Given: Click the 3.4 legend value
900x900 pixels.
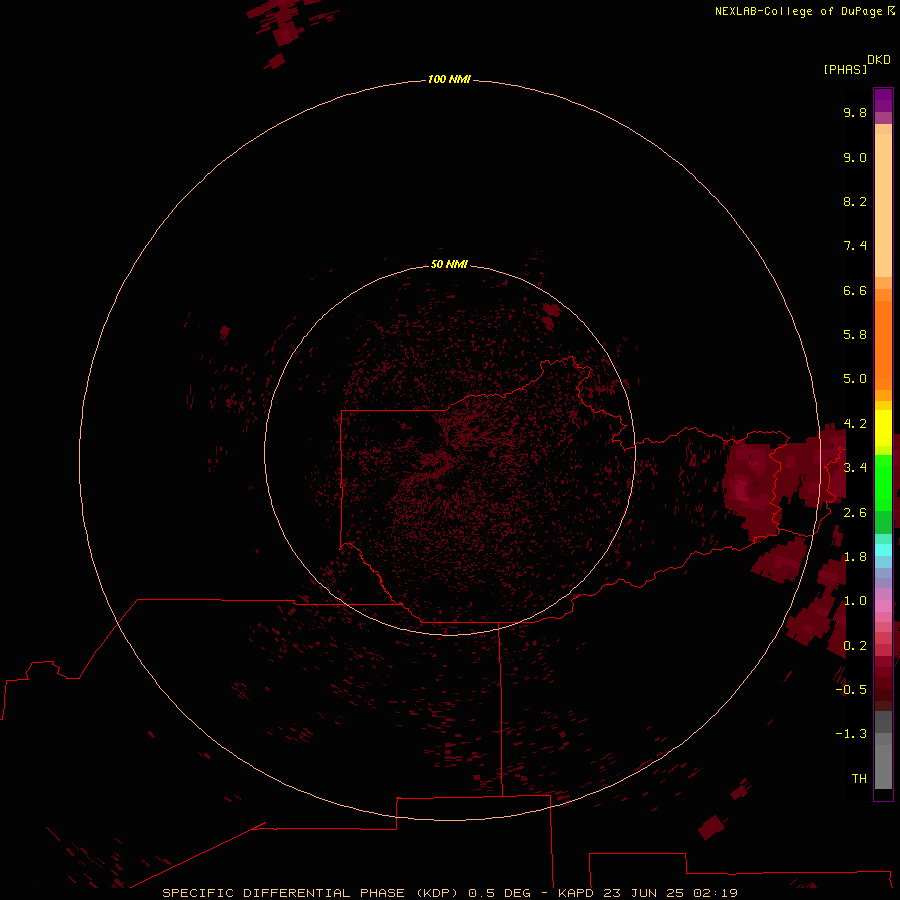Looking at the screenshot, I should 855,468.
